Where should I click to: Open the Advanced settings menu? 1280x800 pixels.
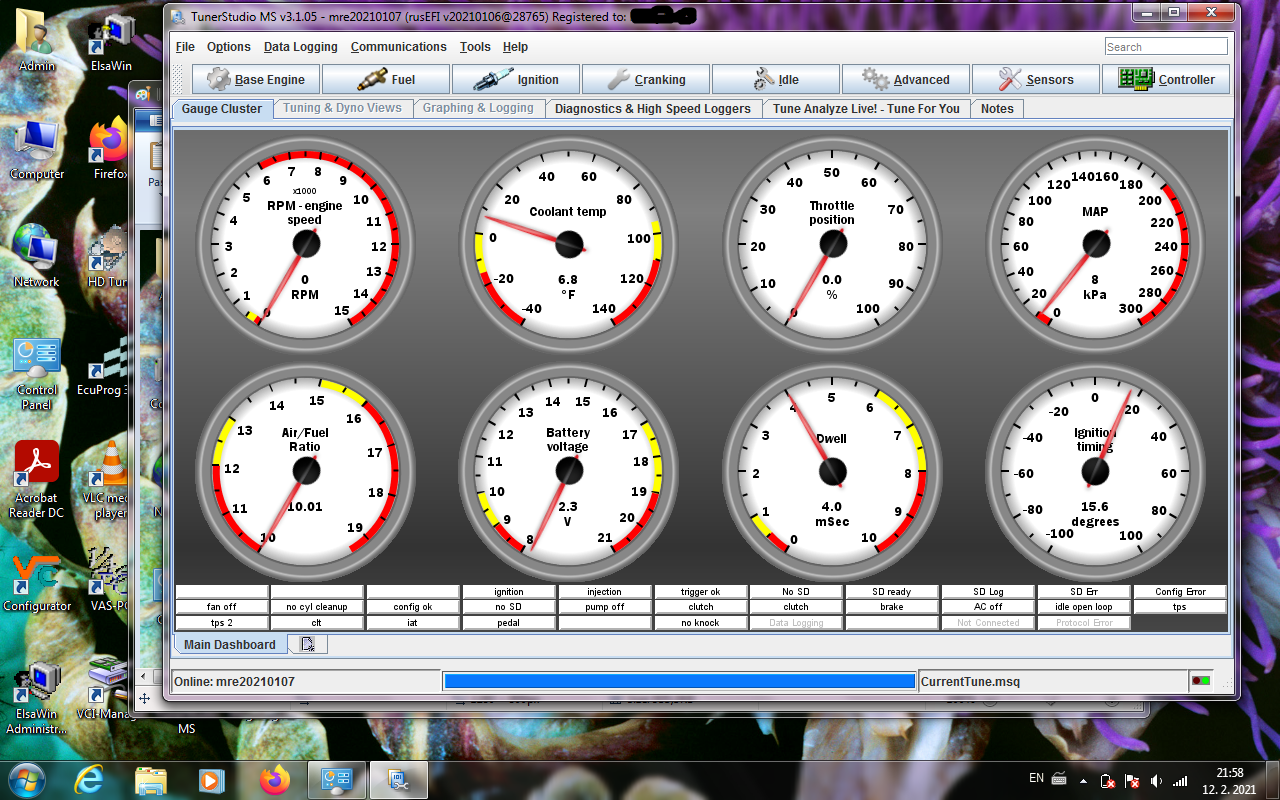(x=906, y=79)
